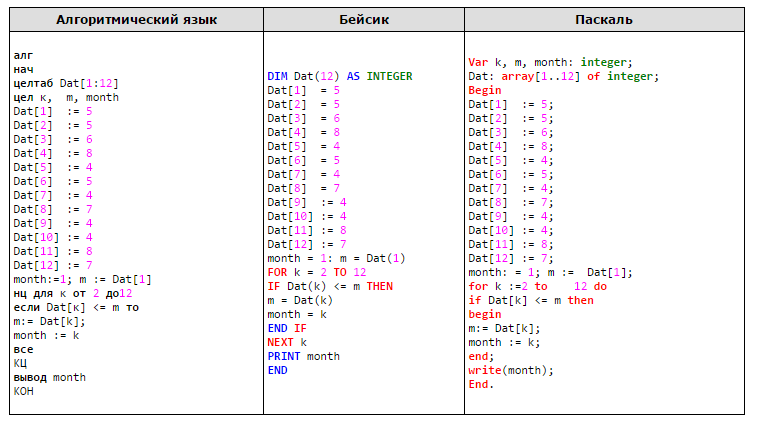
Task: Click the line 'month = 1: m = Dat(1)'
Action: (336, 259)
